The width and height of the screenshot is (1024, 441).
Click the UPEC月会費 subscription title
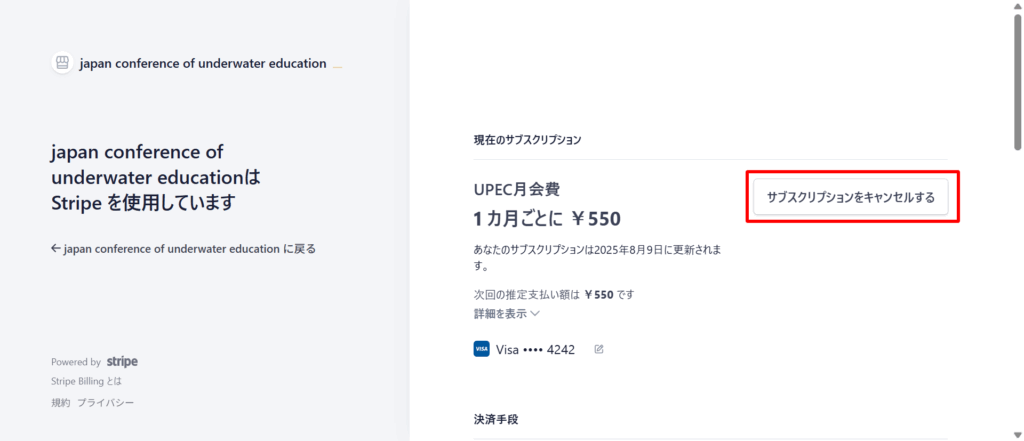click(x=509, y=189)
